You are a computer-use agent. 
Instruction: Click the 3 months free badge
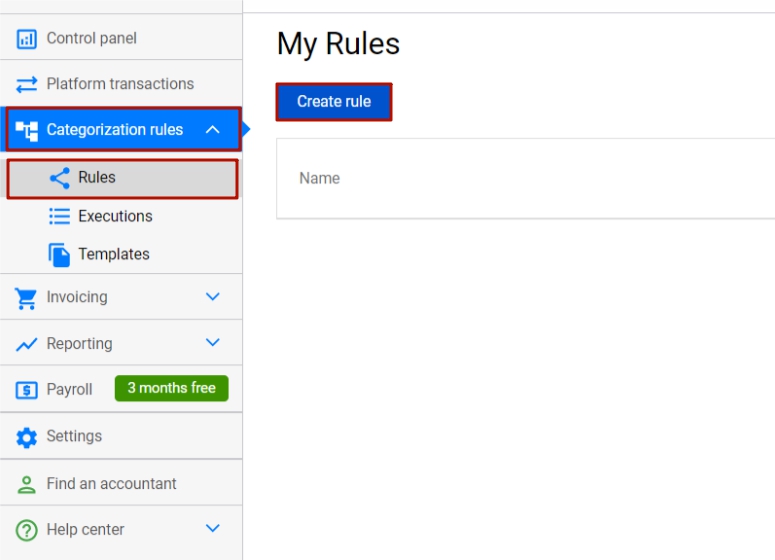coord(172,388)
